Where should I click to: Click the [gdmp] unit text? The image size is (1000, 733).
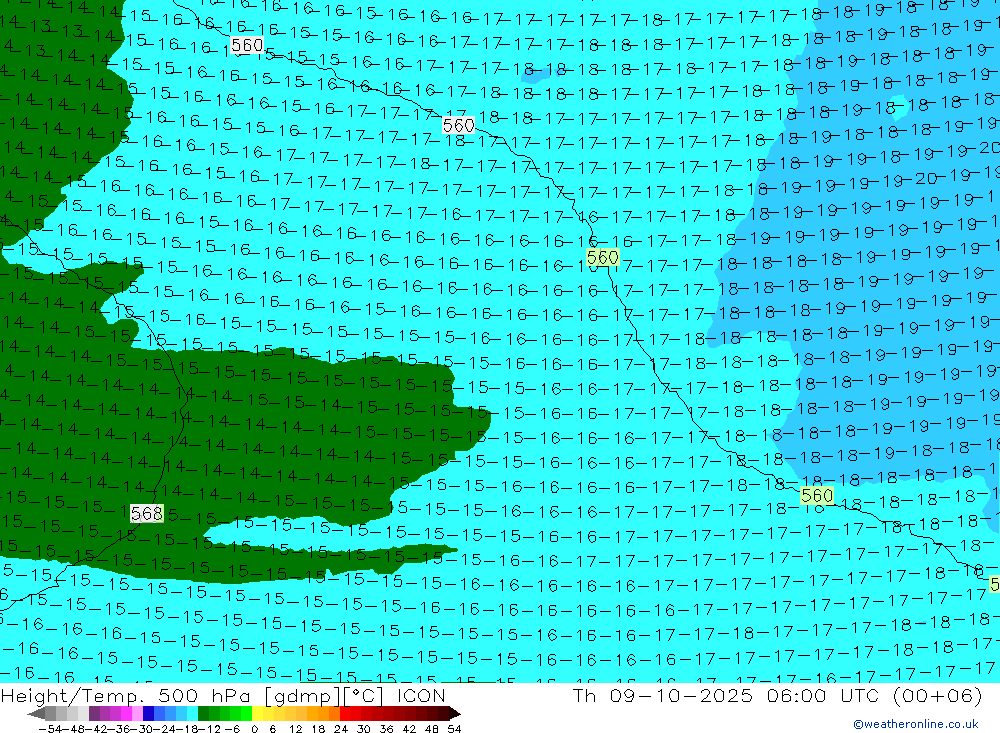tap(300, 696)
